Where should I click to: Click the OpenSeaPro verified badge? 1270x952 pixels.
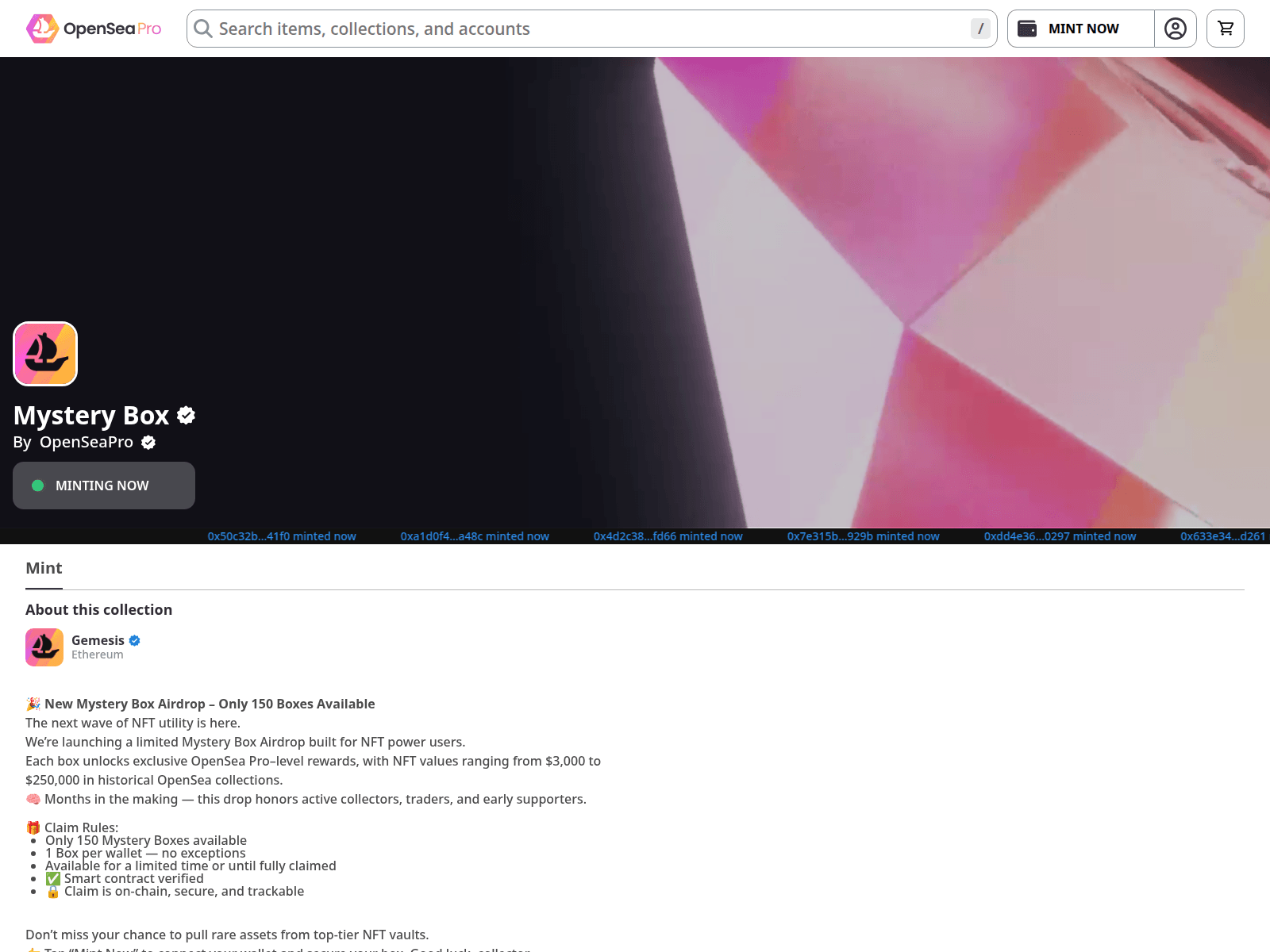(x=148, y=443)
